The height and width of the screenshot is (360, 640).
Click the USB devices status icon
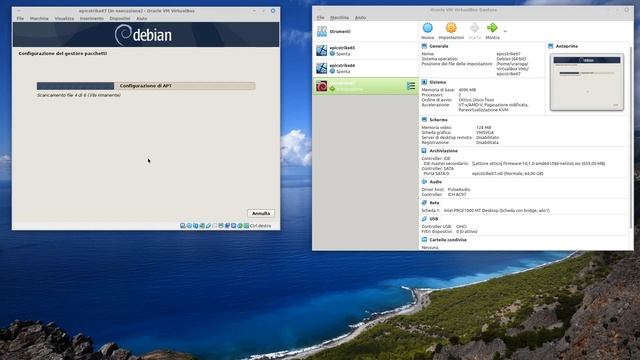point(208,226)
